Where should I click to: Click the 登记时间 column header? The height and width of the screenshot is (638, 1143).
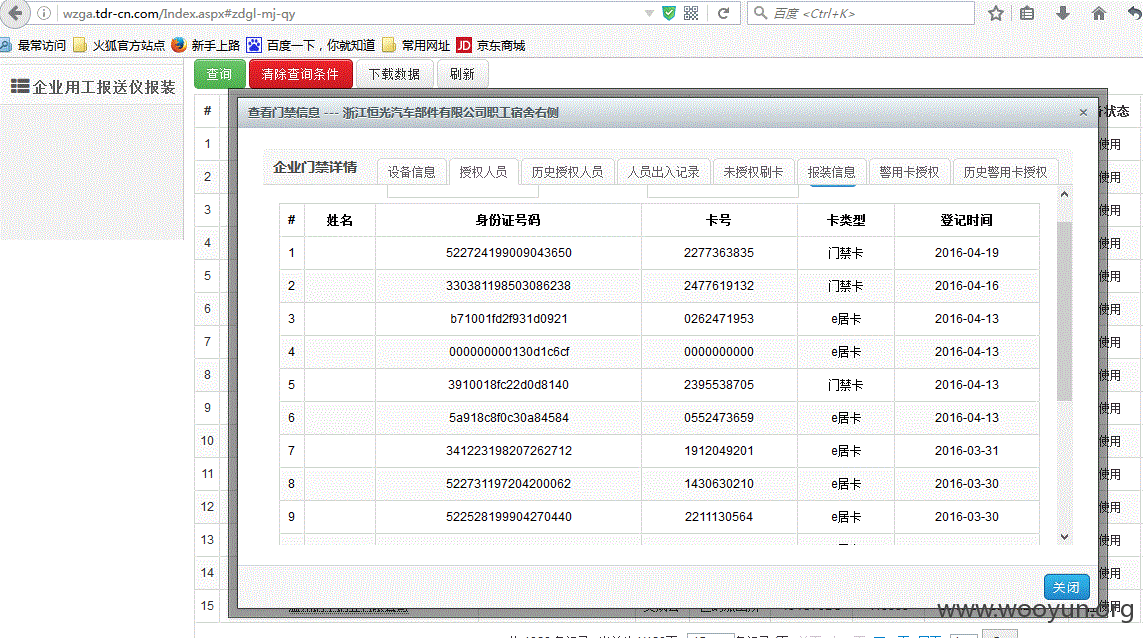[967, 220]
